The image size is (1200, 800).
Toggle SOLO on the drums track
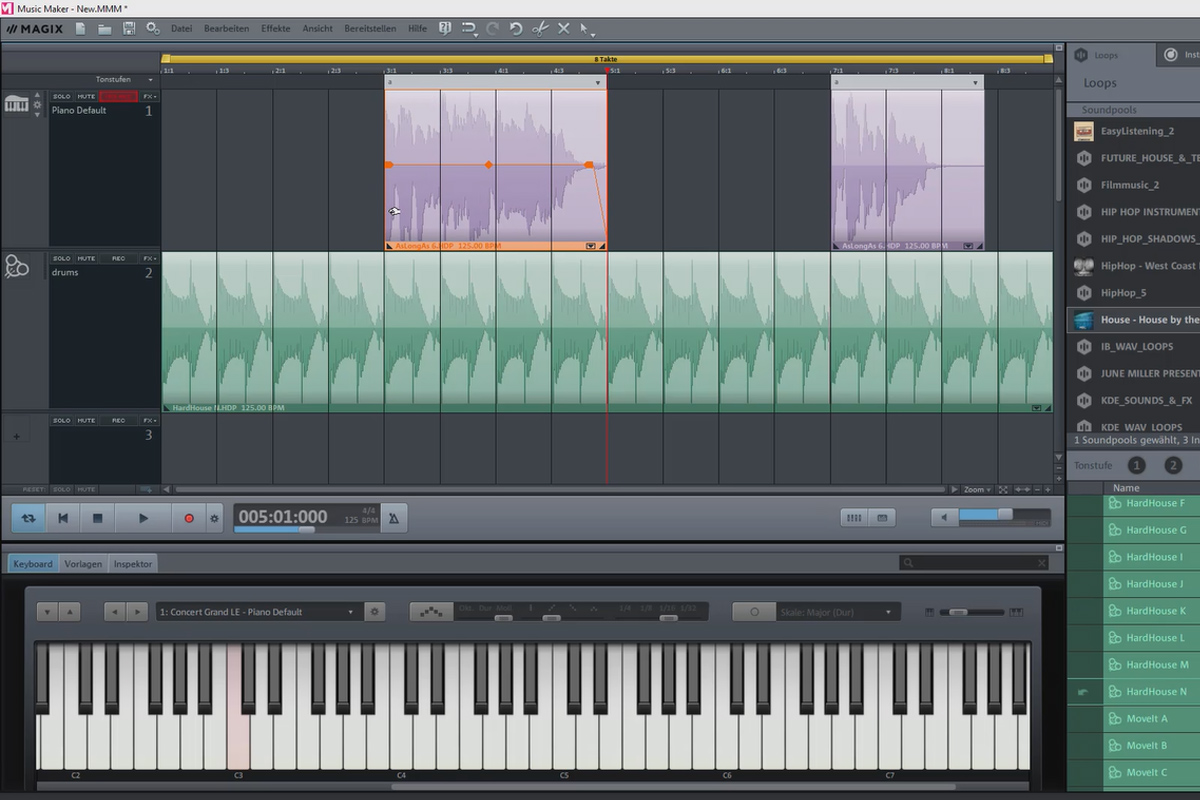click(61, 258)
